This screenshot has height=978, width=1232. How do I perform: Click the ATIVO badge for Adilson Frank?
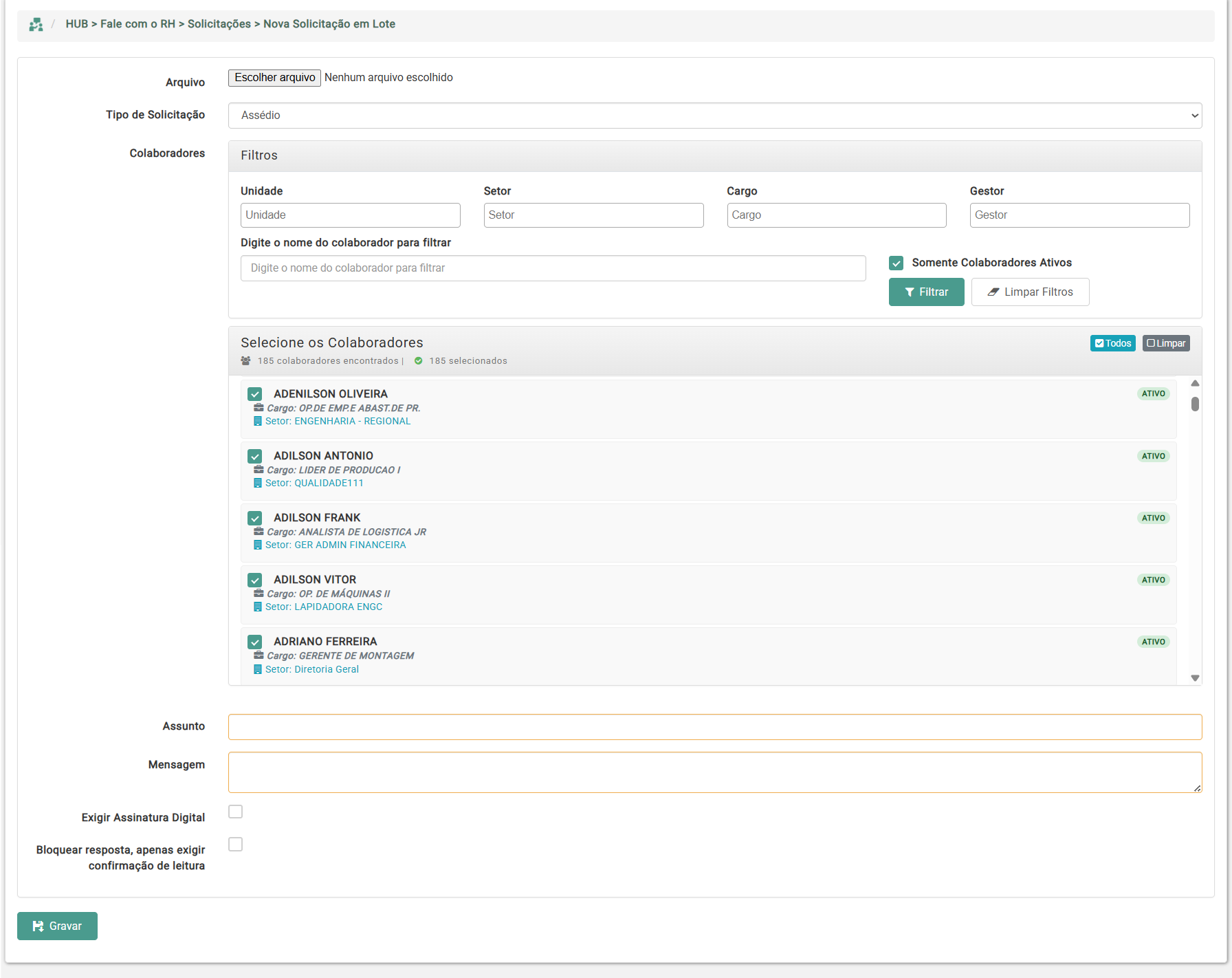1153,518
